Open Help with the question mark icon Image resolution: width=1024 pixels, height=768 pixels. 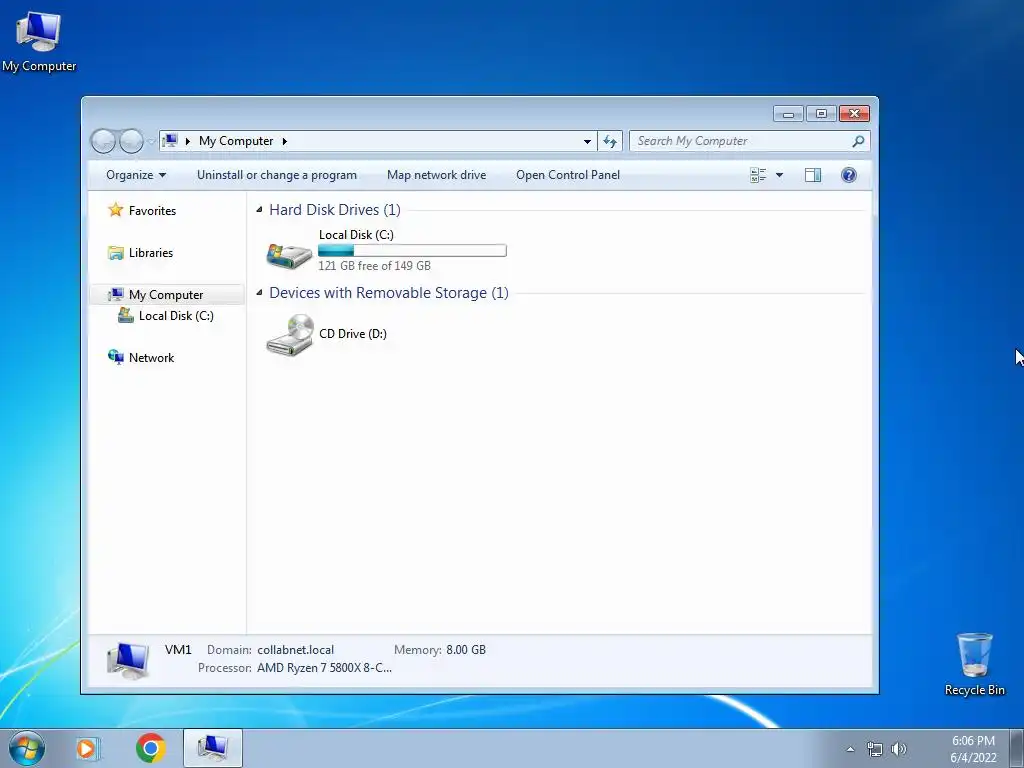click(848, 175)
